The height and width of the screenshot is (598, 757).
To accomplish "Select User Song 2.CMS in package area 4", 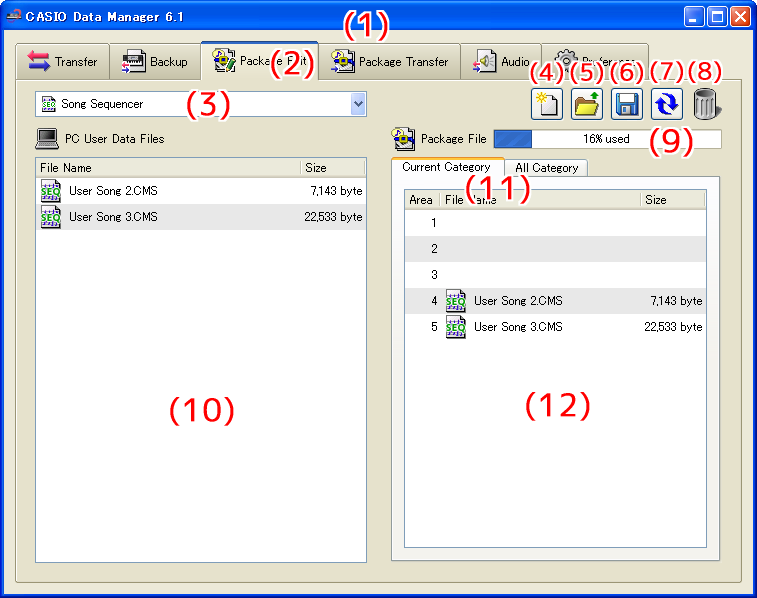I will click(555, 301).
